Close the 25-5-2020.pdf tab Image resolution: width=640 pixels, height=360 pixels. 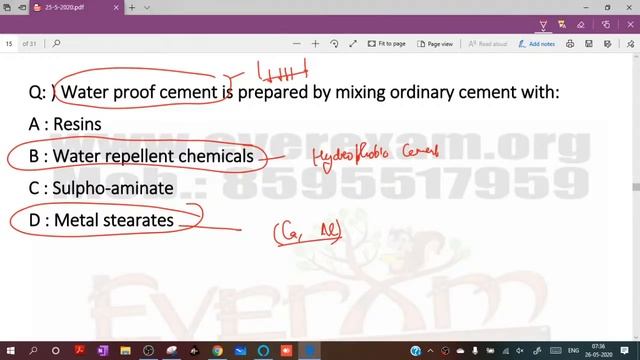point(116,7)
